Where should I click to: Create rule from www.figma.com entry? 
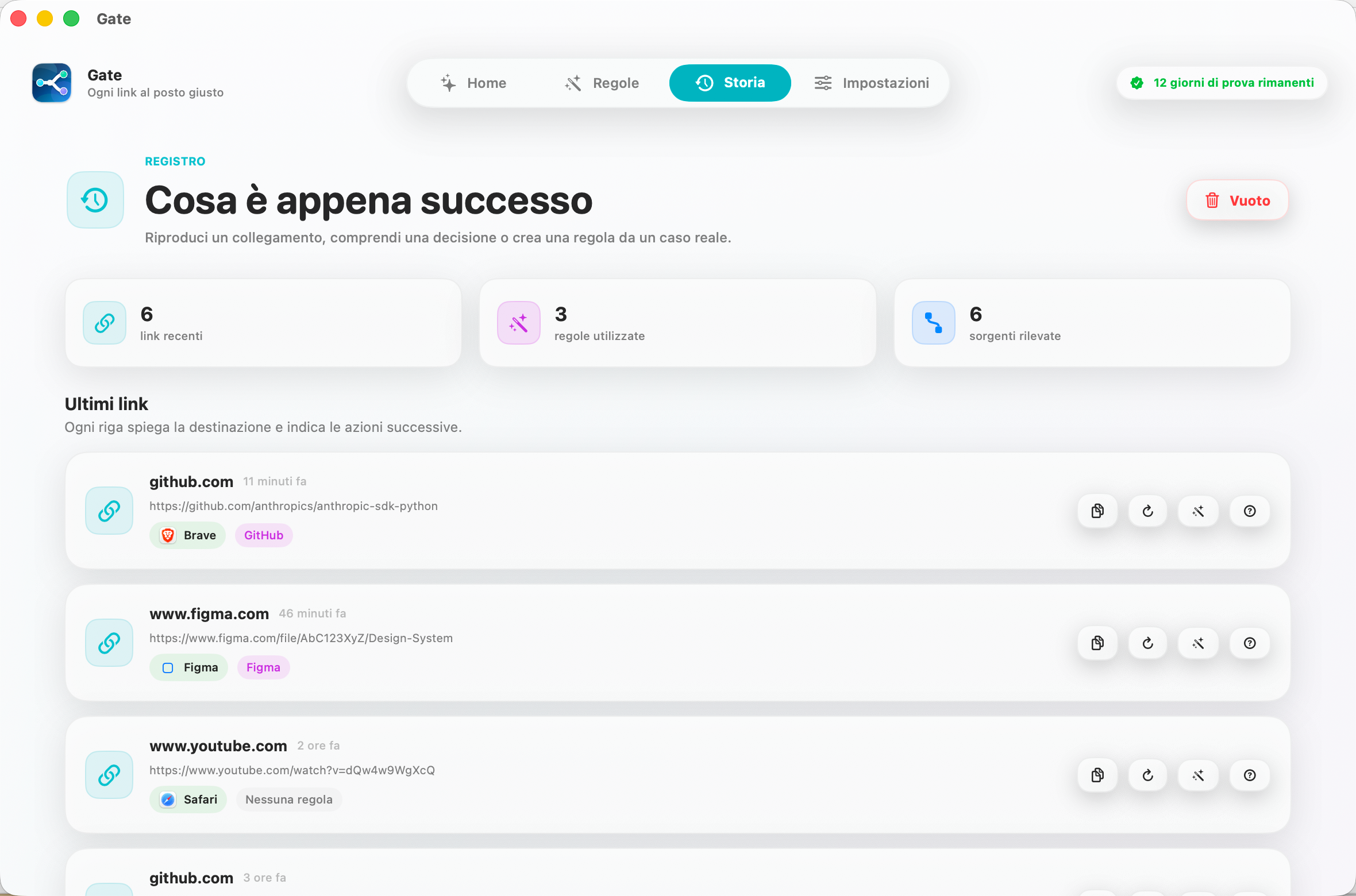tap(1198, 643)
